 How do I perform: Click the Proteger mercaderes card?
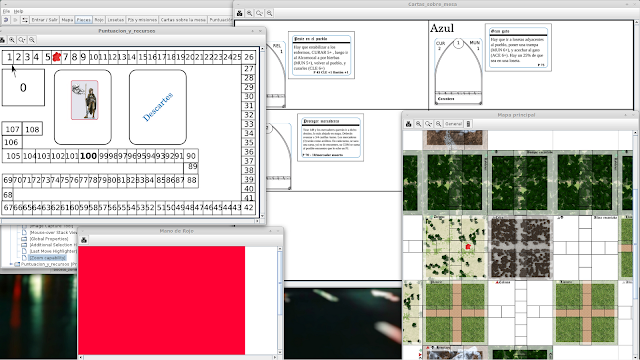click(x=331, y=138)
